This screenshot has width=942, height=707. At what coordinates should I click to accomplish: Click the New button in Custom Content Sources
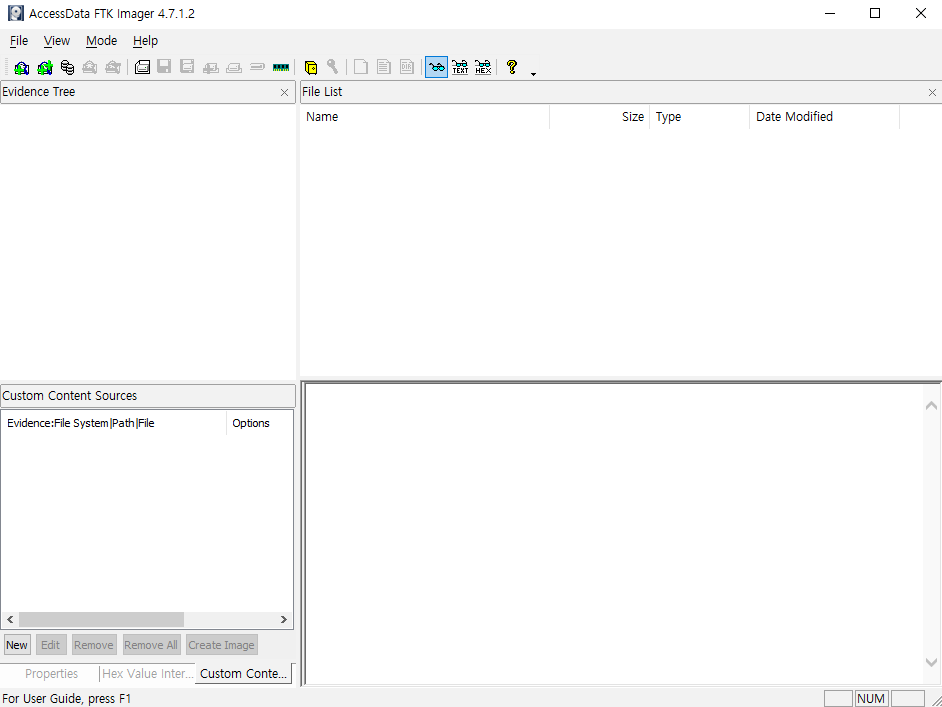click(17, 645)
